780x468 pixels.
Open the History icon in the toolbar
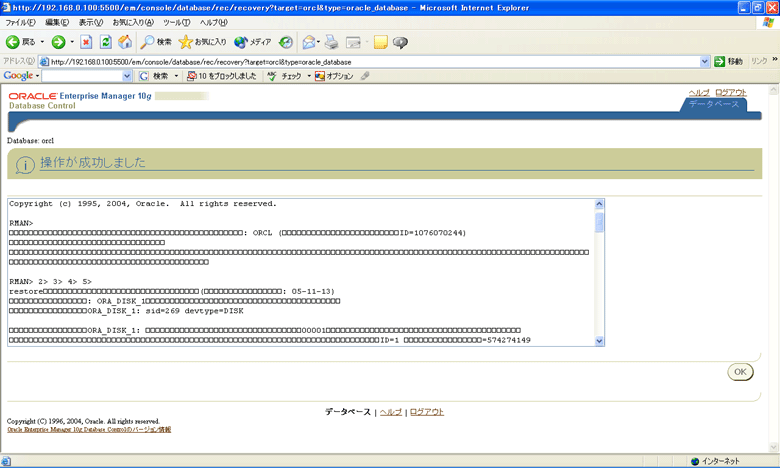click(286, 42)
